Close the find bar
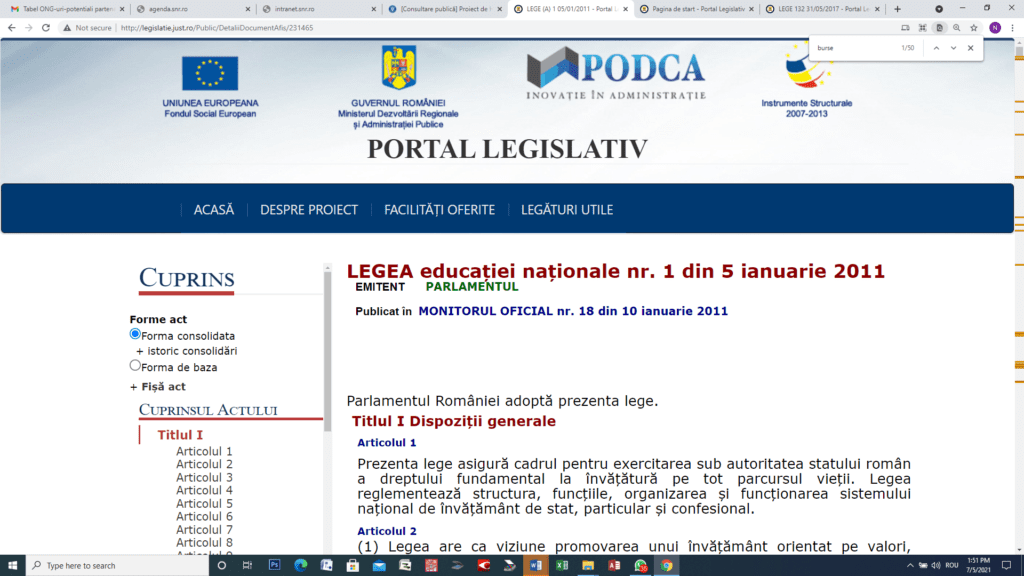Viewport: 1024px width, 576px height. [971, 48]
